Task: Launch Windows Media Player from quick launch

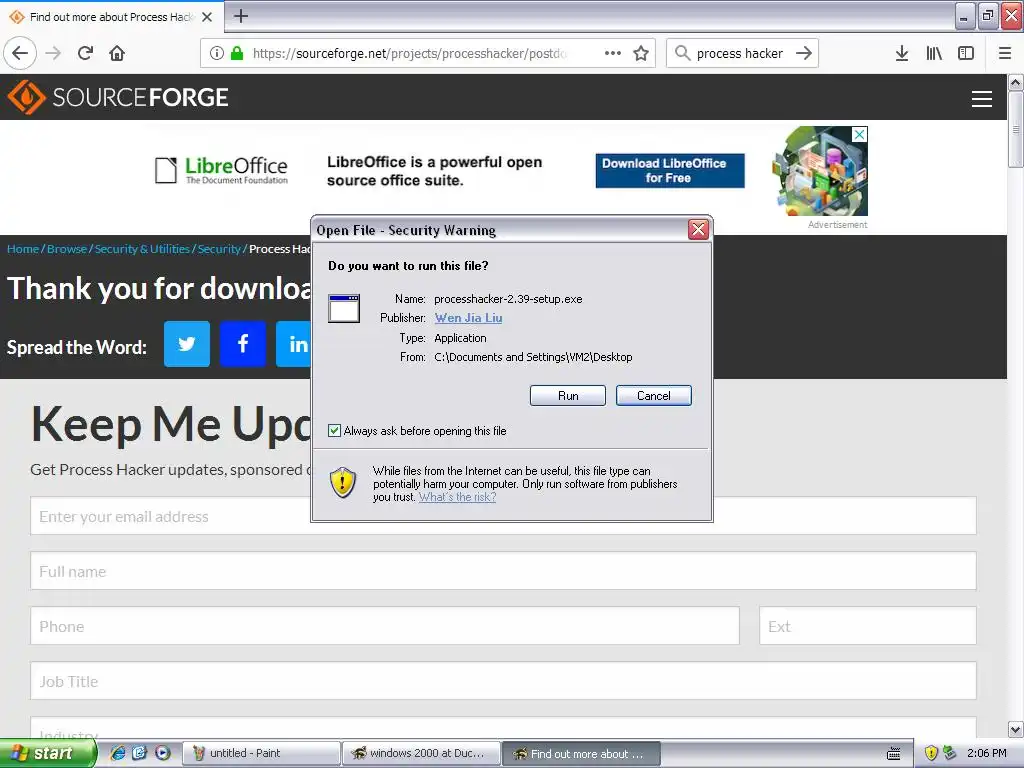Action: point(163,753)
